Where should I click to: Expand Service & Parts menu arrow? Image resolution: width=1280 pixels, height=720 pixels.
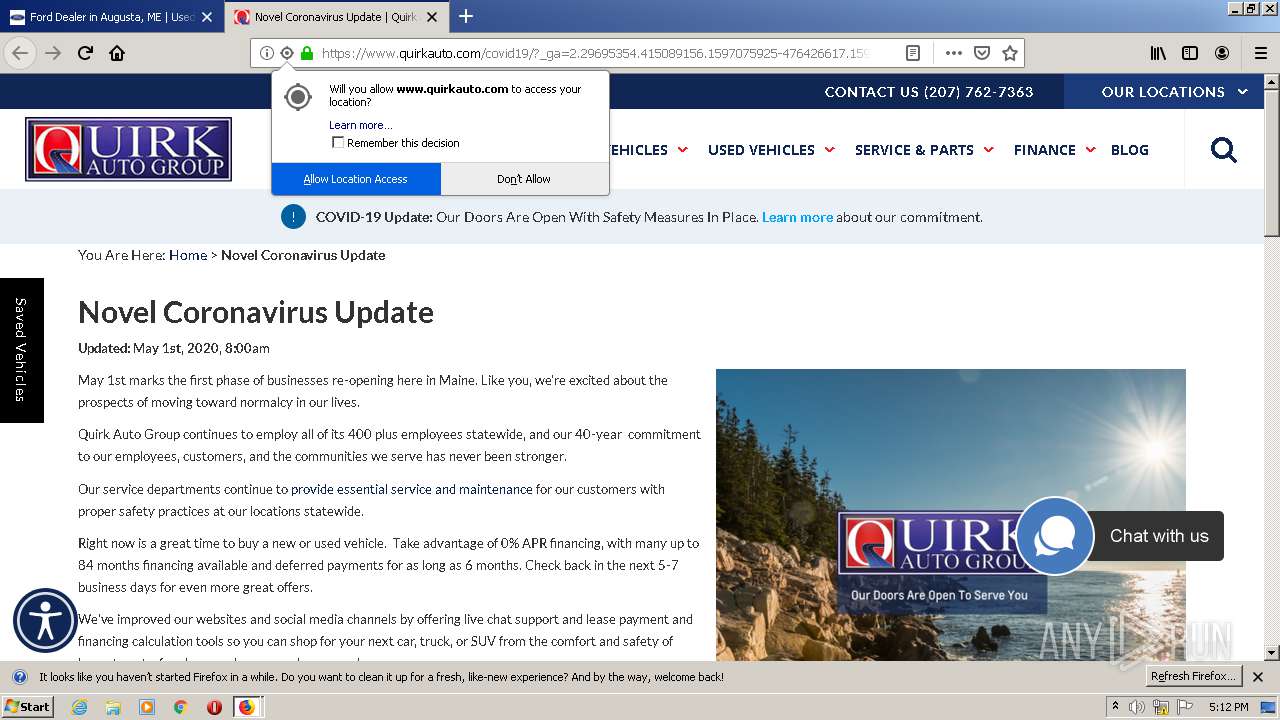988,150
